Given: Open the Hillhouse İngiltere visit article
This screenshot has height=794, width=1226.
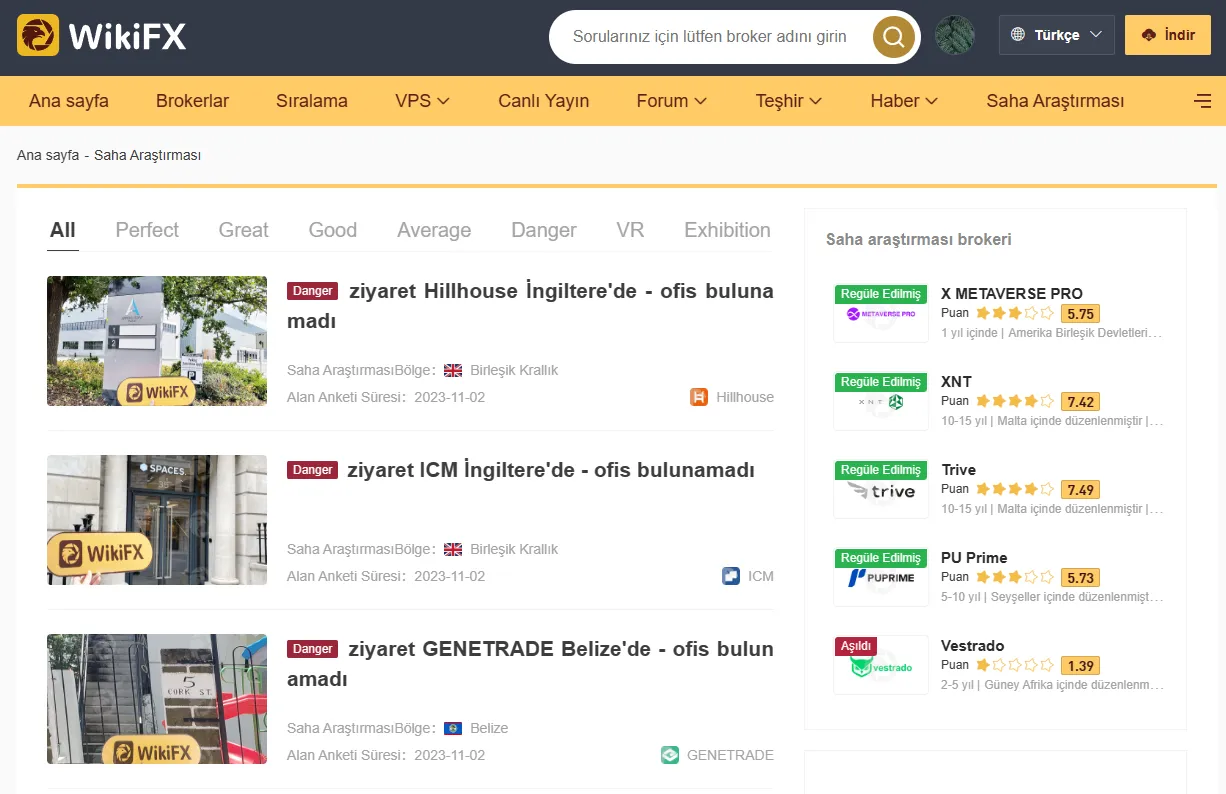Looking at the screenshot, I should (530, 306).
